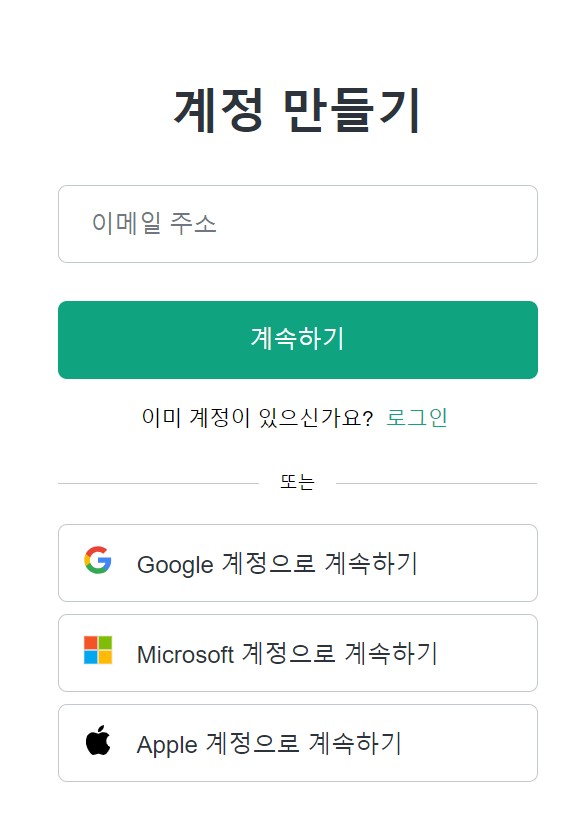Navigate to login via the teal 로그인 text
The height and width of the screenshot is (832, 588).
pos(417,418)
